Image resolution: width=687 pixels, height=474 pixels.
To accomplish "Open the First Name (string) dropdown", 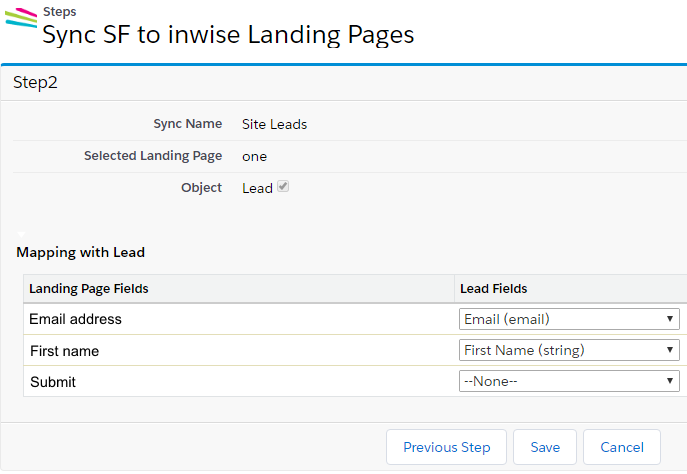I will coord(569,350).
